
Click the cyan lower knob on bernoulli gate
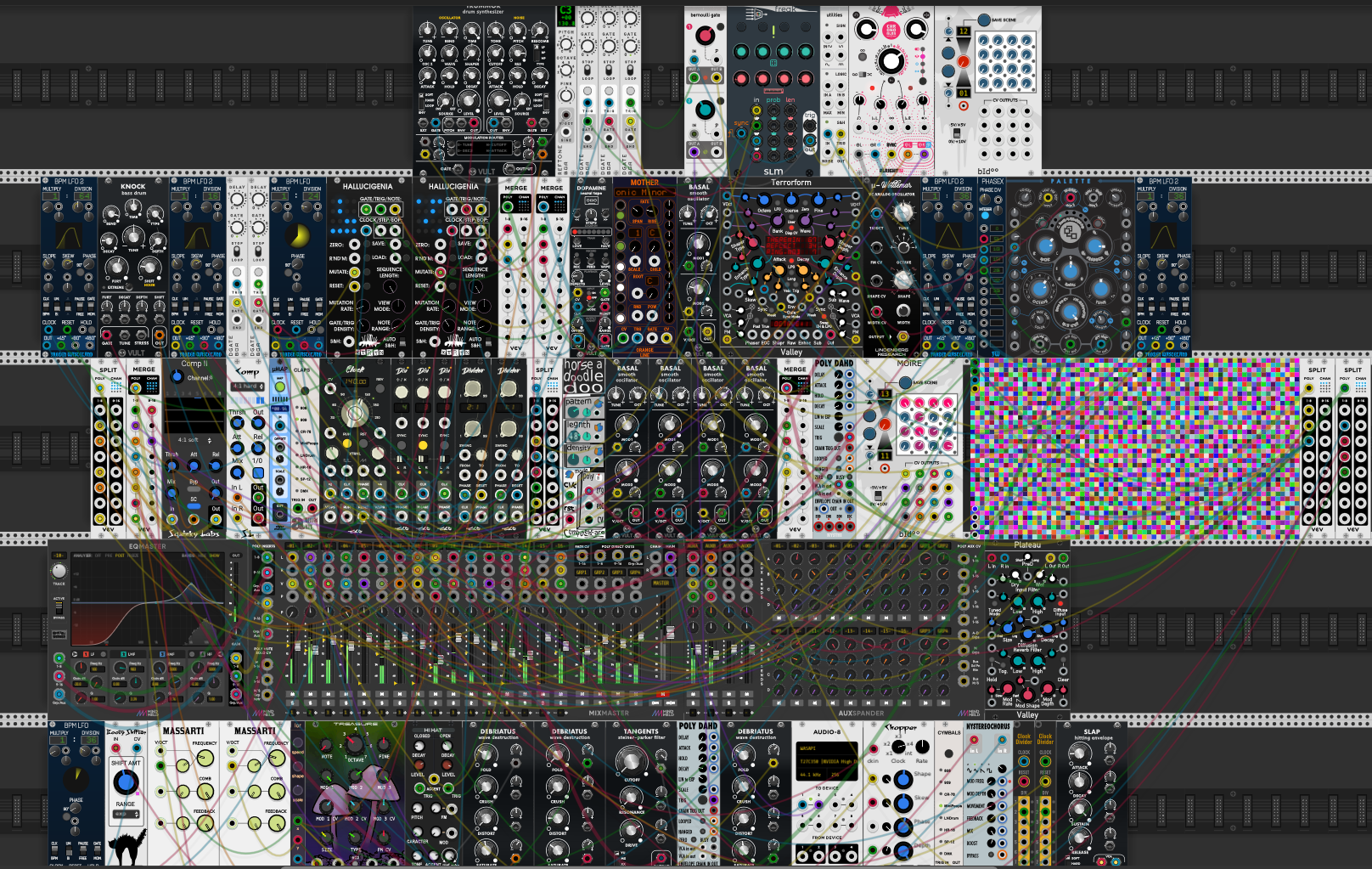point(705,110)
